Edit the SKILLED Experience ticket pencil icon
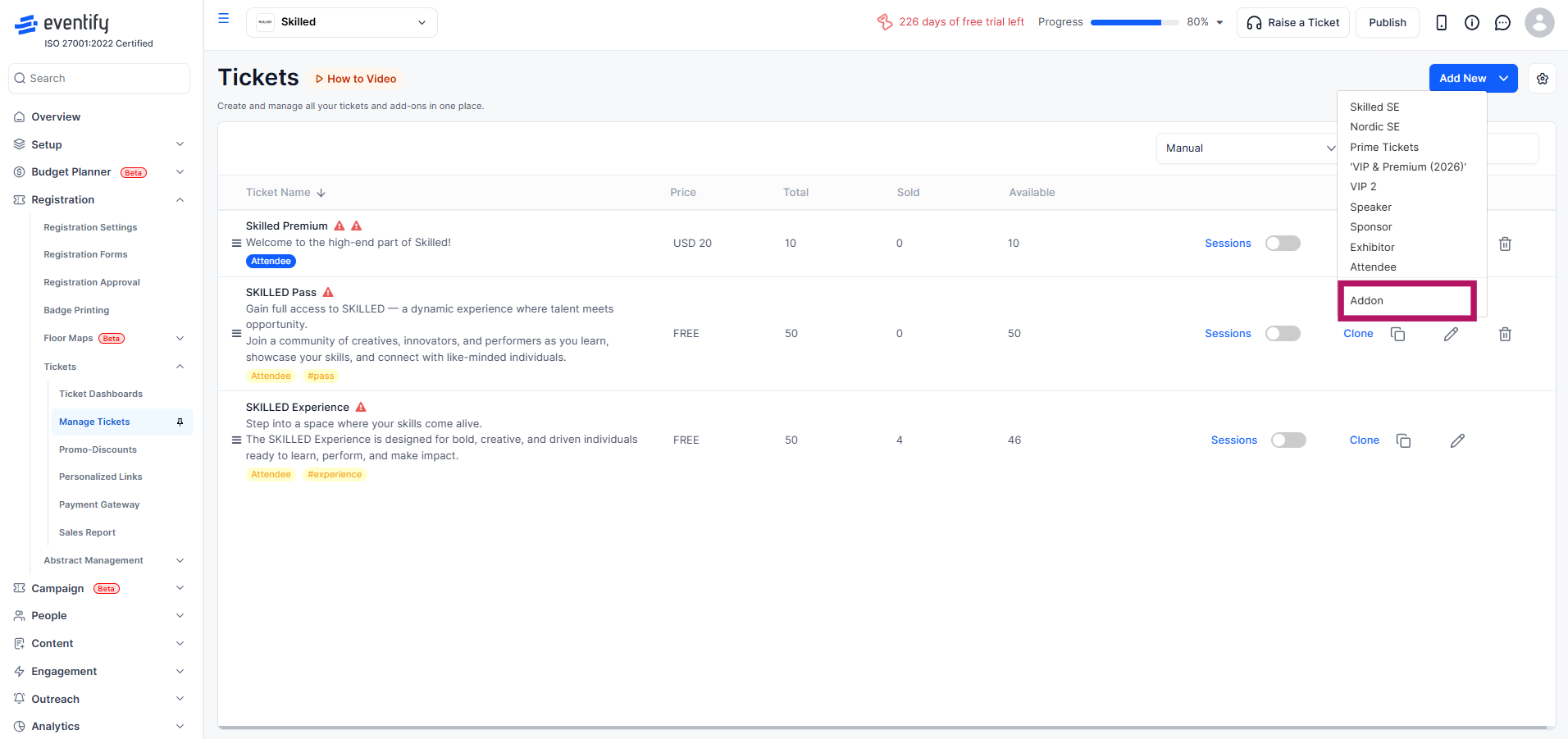The height and width of the screenshot is (739, 1568). (x=1457, y=440)
